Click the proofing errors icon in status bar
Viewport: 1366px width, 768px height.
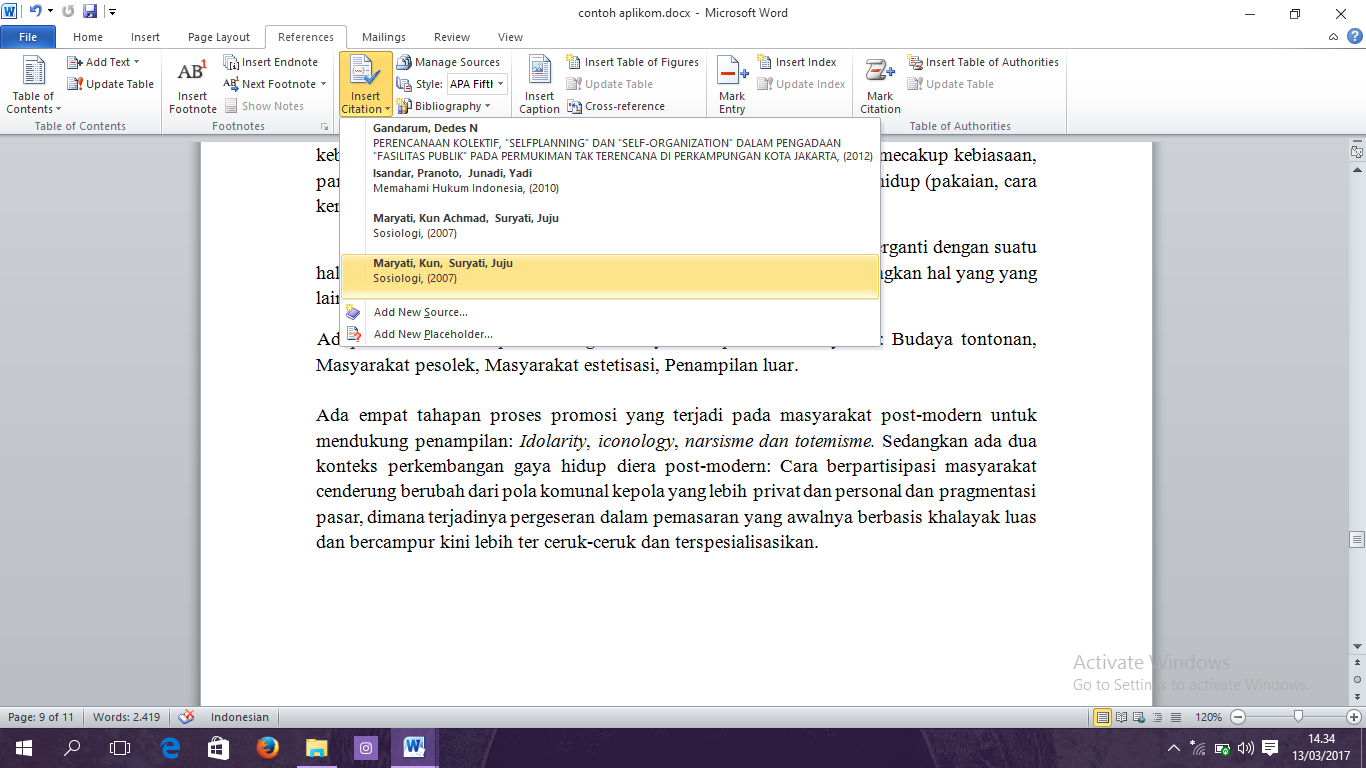point(186,717)
